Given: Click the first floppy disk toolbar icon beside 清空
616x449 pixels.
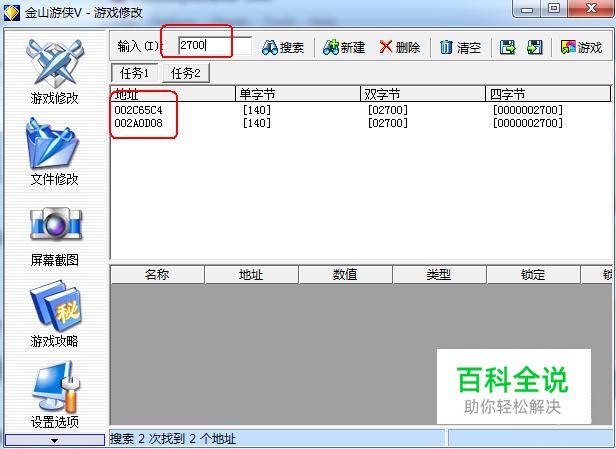Looking at the screenshot, I should click(508, 47).
